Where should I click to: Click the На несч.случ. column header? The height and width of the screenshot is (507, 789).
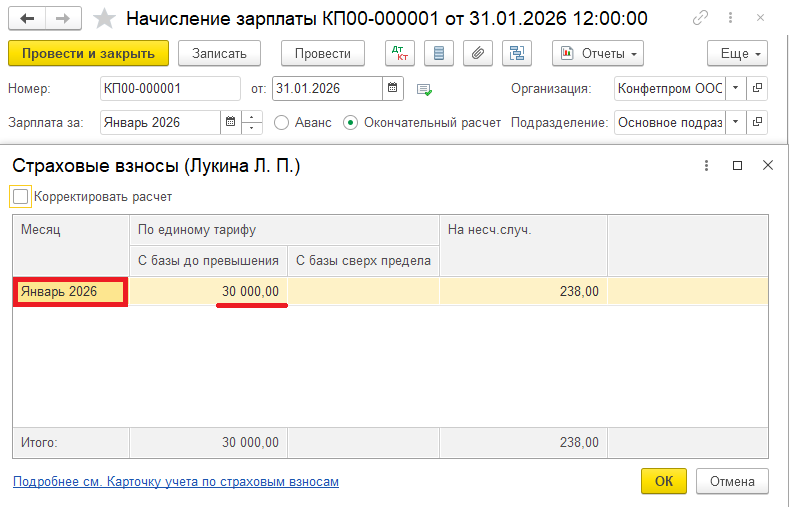point(523,245)
